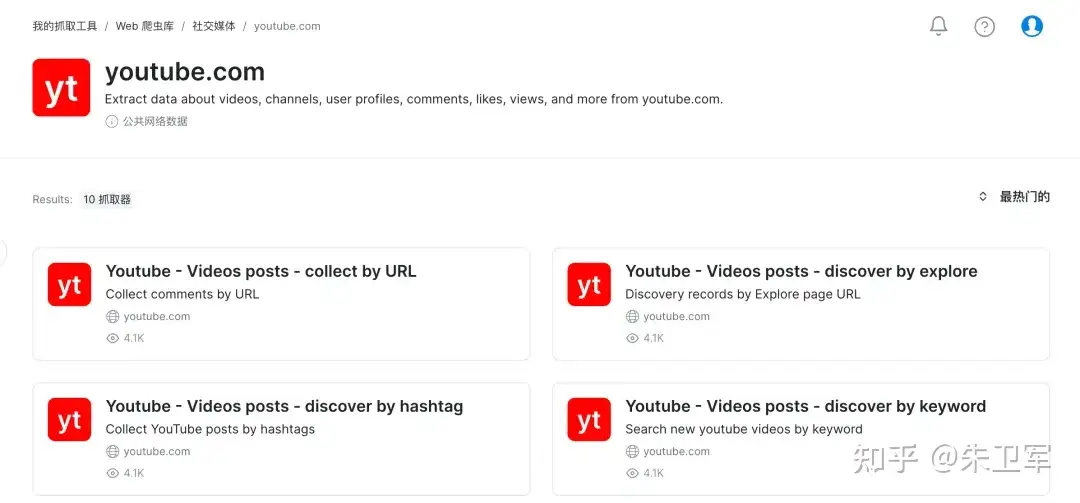This screenshot has width=1080, height=503.
Task: Click globe icon in collect by URL card
Action: tap(113, 316)
